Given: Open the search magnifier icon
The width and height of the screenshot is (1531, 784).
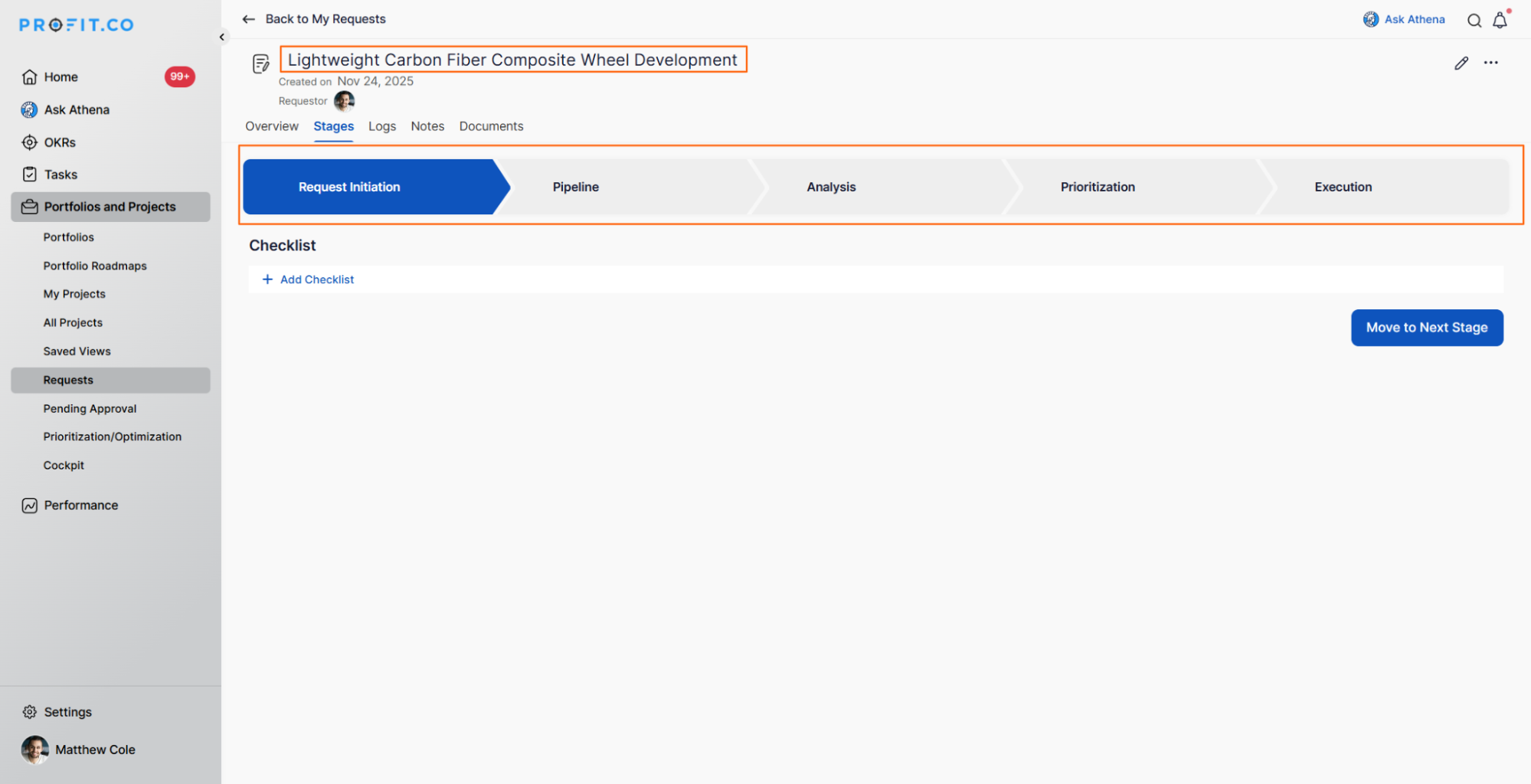Looking at the screenshot, I should pyautogui.click(x=1474, y=21).
